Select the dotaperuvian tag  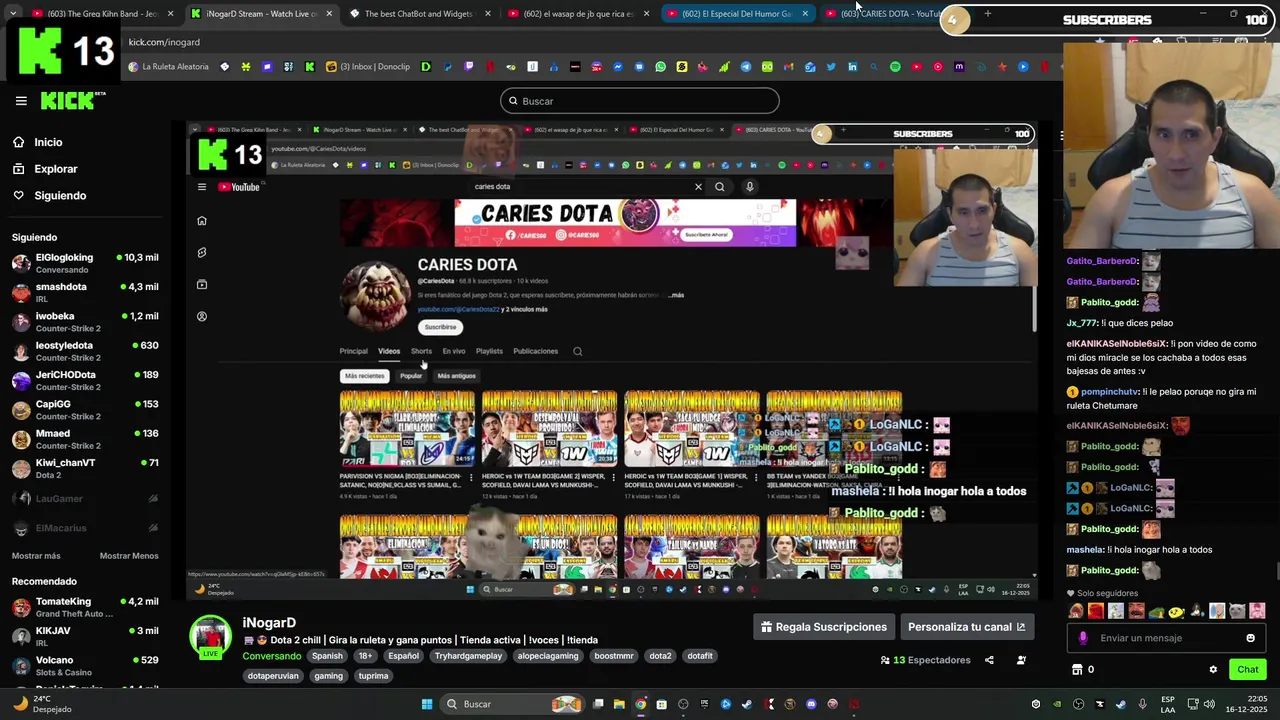274,676
